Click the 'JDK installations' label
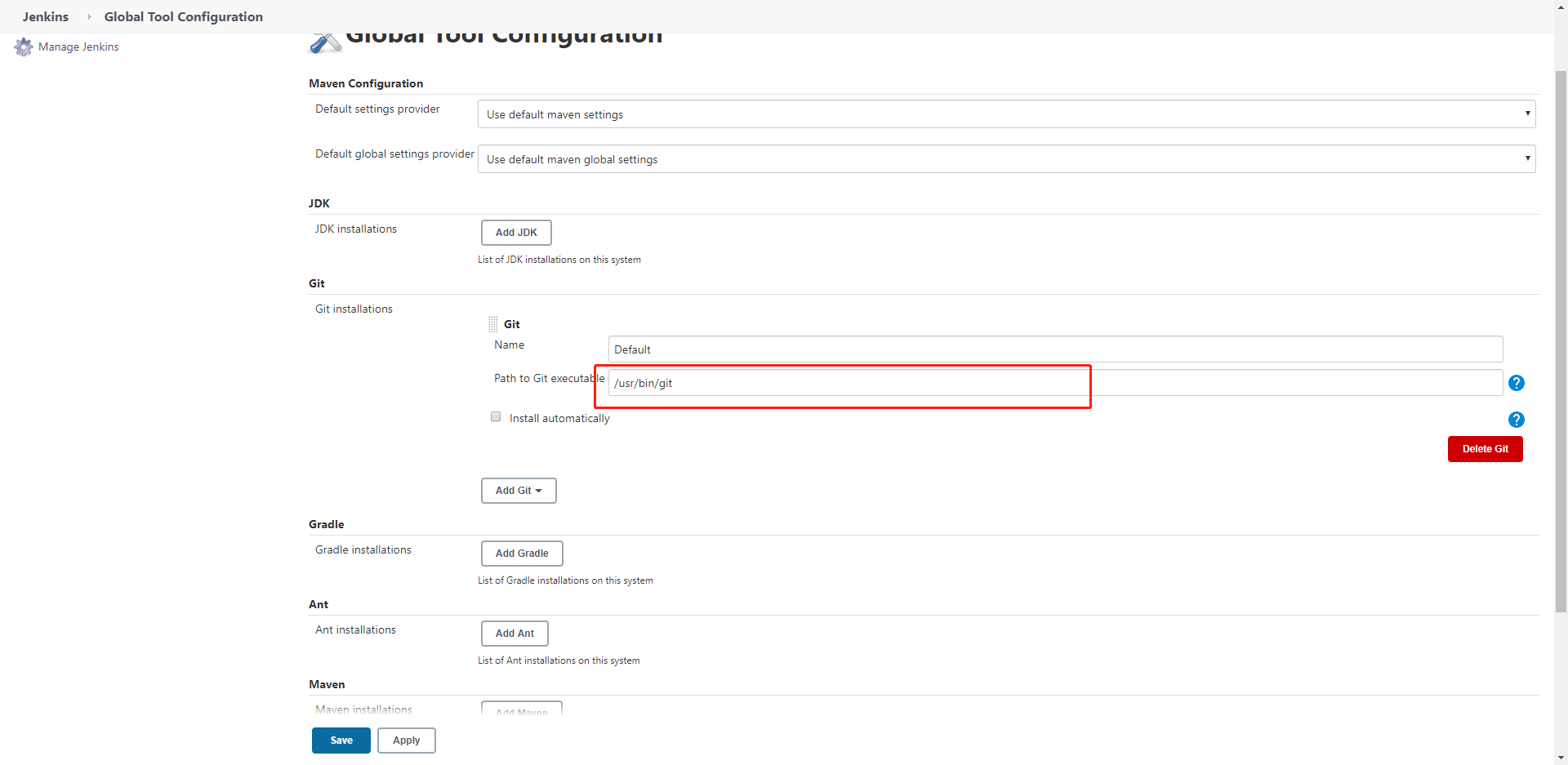The height and width of the screenshot is (765, 1568). (356, 229)
